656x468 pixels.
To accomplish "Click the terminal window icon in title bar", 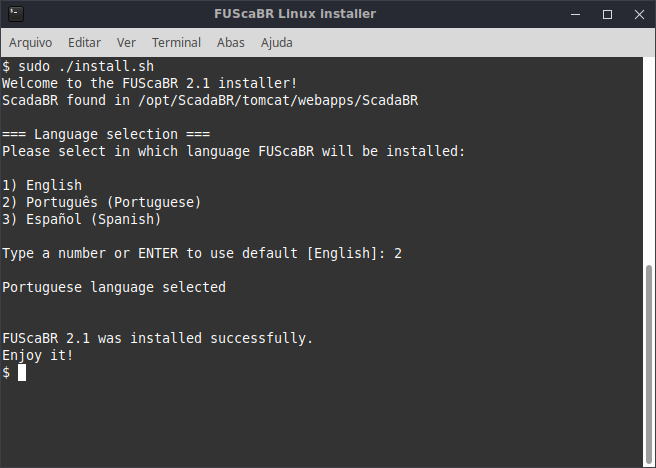I will [x=16, y=14].
